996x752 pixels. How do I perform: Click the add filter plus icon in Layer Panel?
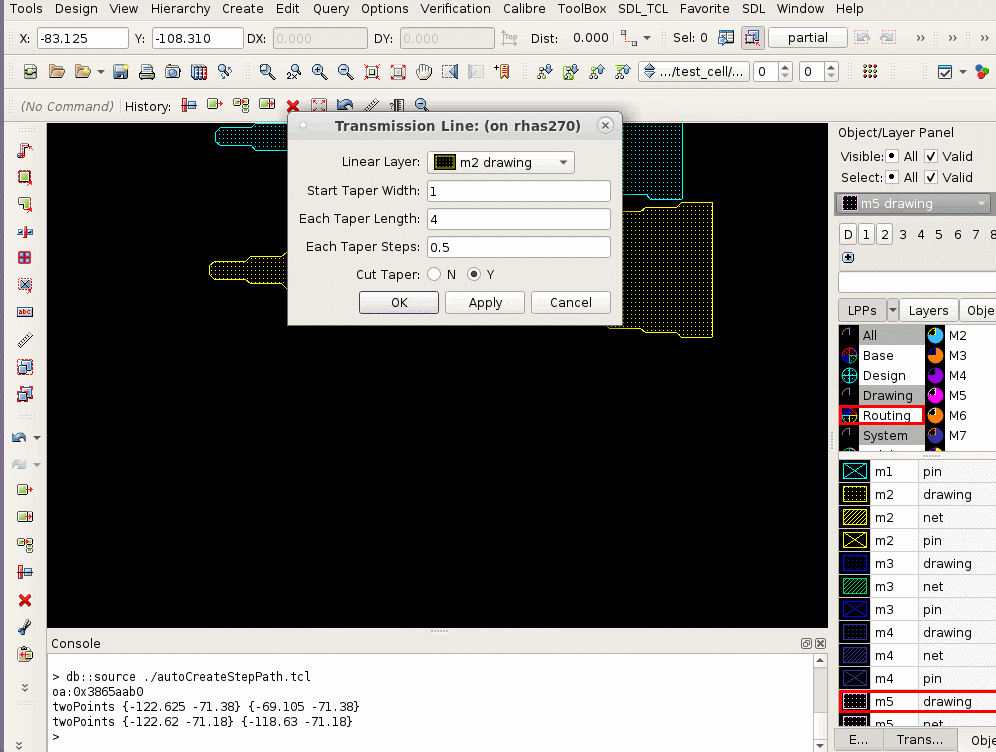point(848,257)
